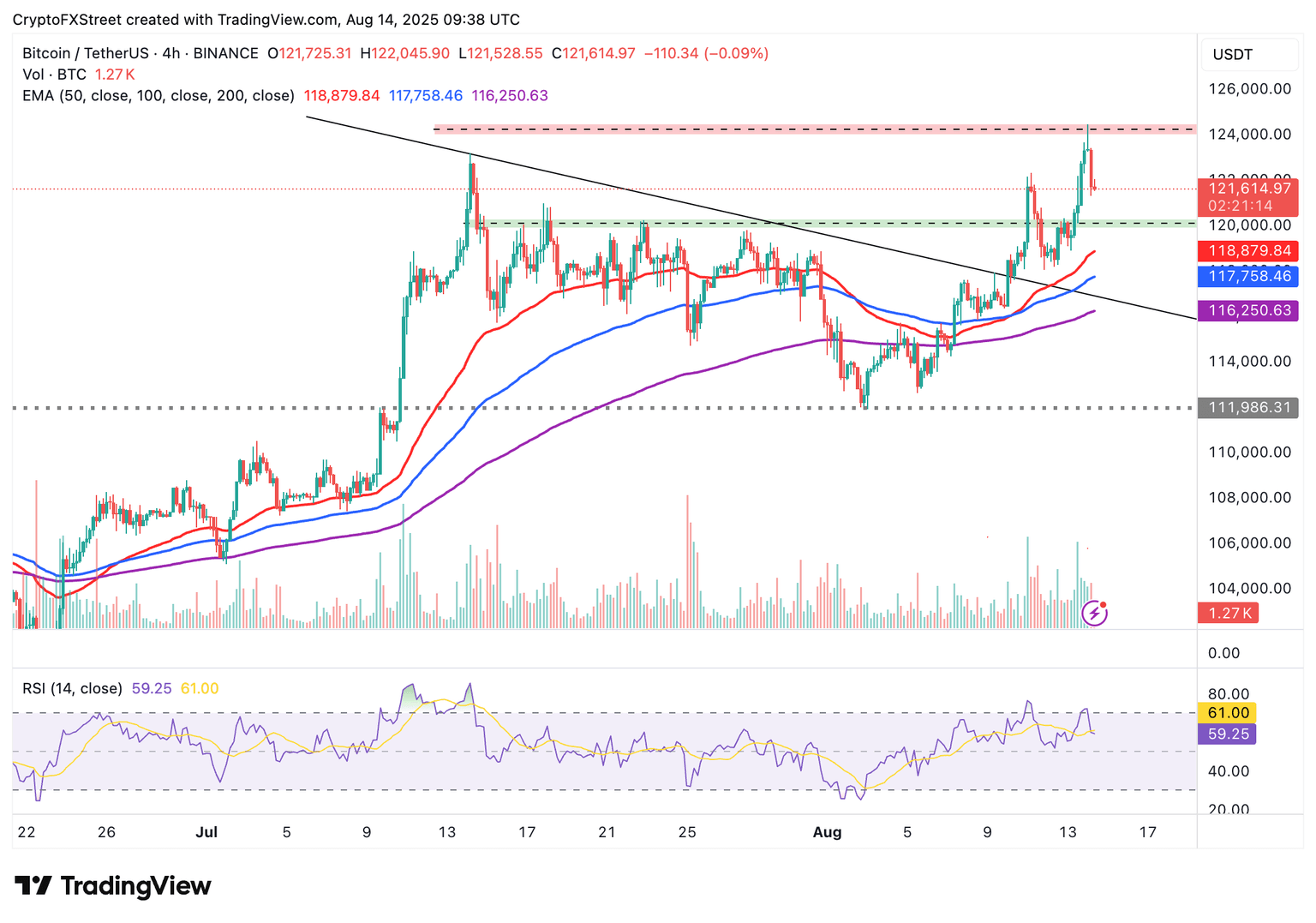
Task: Click the header text CryptoFXStreet created with TradingView.com
Action: point(266,20)
